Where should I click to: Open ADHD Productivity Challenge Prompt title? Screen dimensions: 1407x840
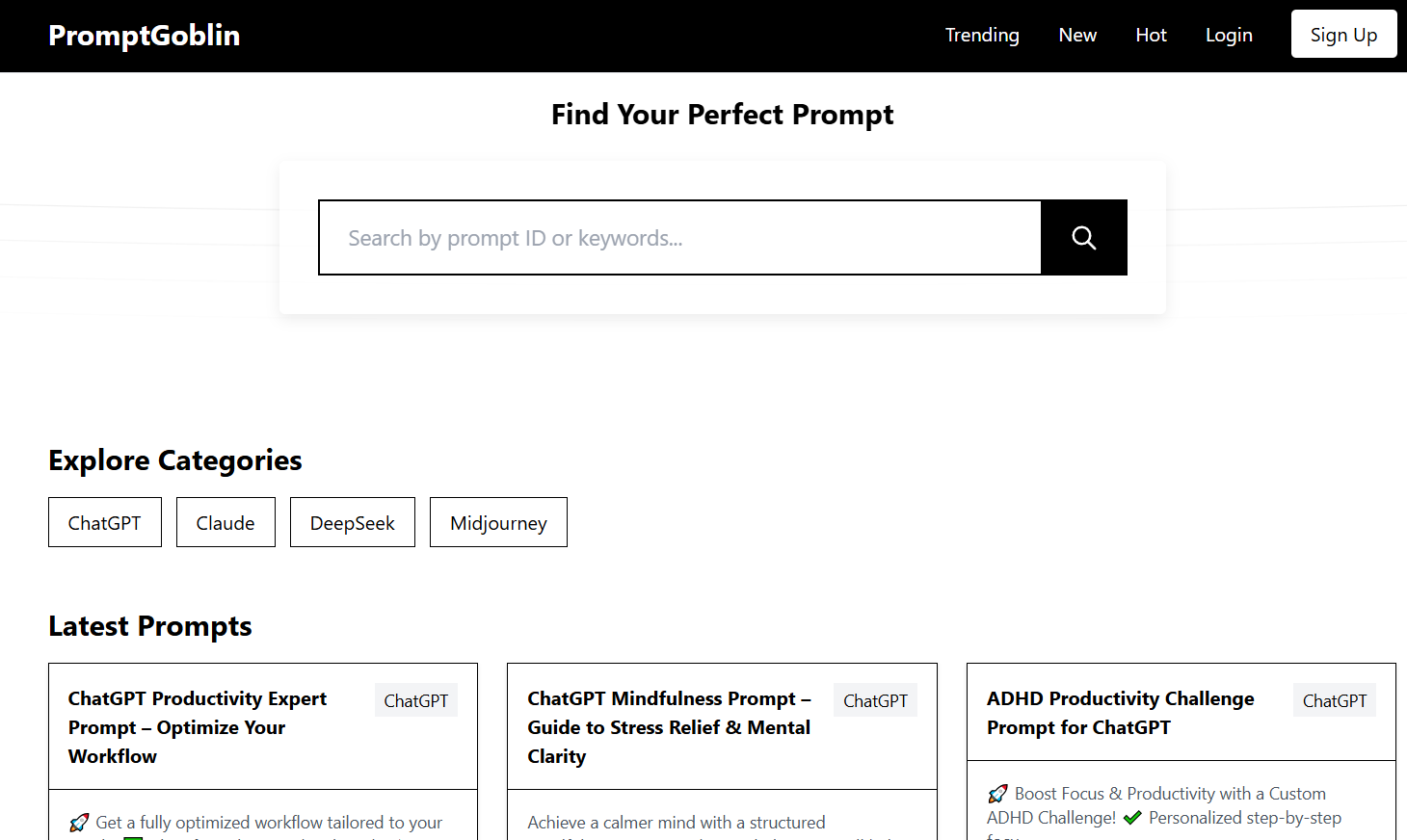point(1120,713)
